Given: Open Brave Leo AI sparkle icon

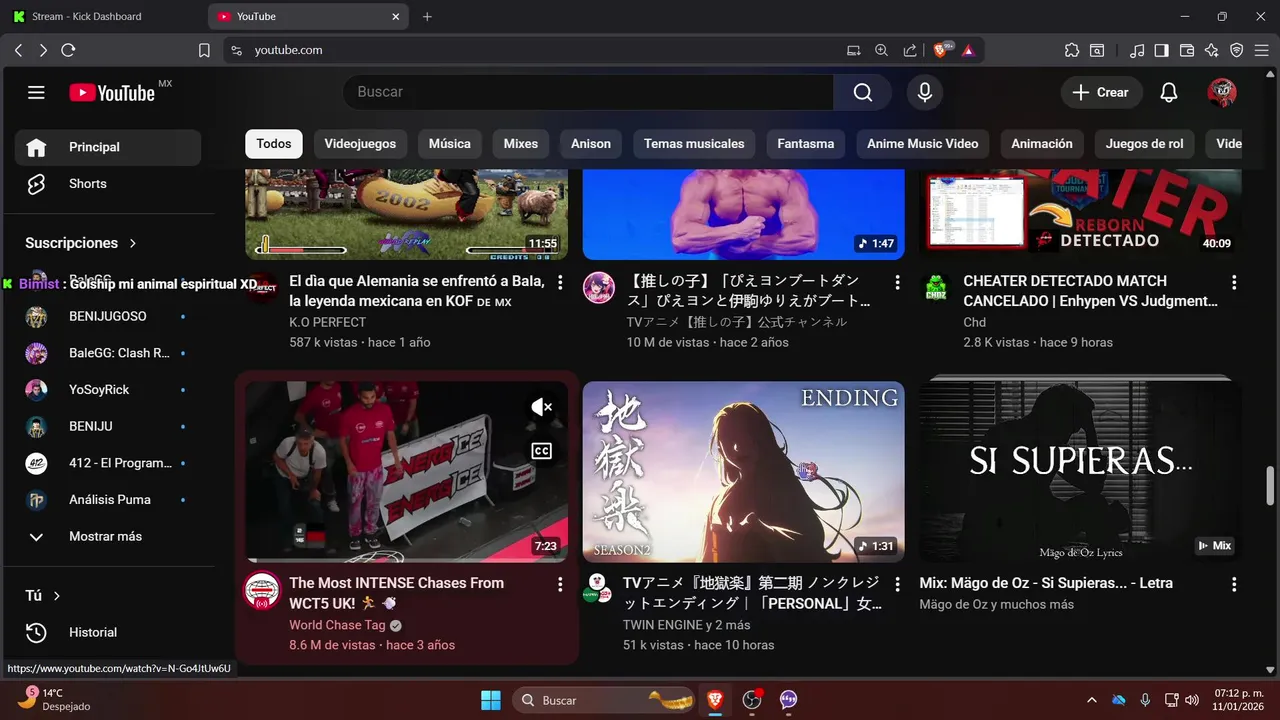Looking at the screenshot, I should pyautogui.click(x=1212, y=50).
